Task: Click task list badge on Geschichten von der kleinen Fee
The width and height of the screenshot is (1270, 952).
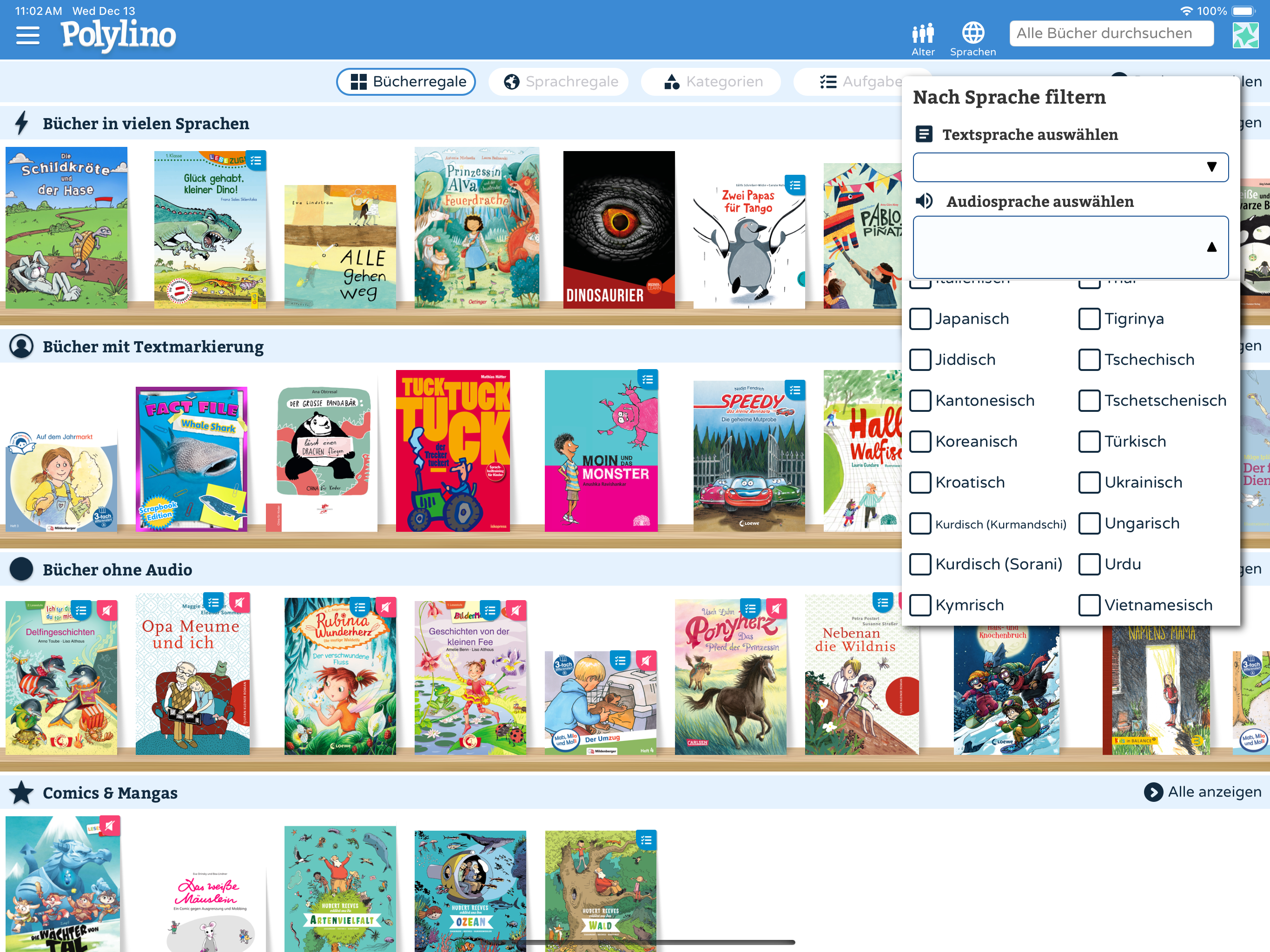Action: [490, 611]
